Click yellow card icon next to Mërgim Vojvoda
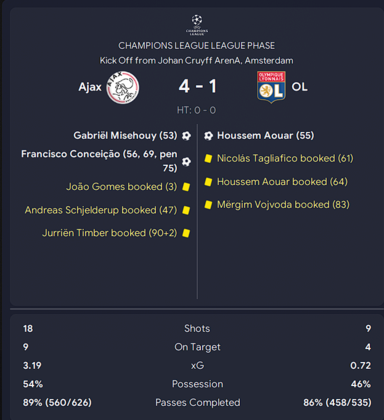This screenshot has height=420, width=384. point(208,205)
